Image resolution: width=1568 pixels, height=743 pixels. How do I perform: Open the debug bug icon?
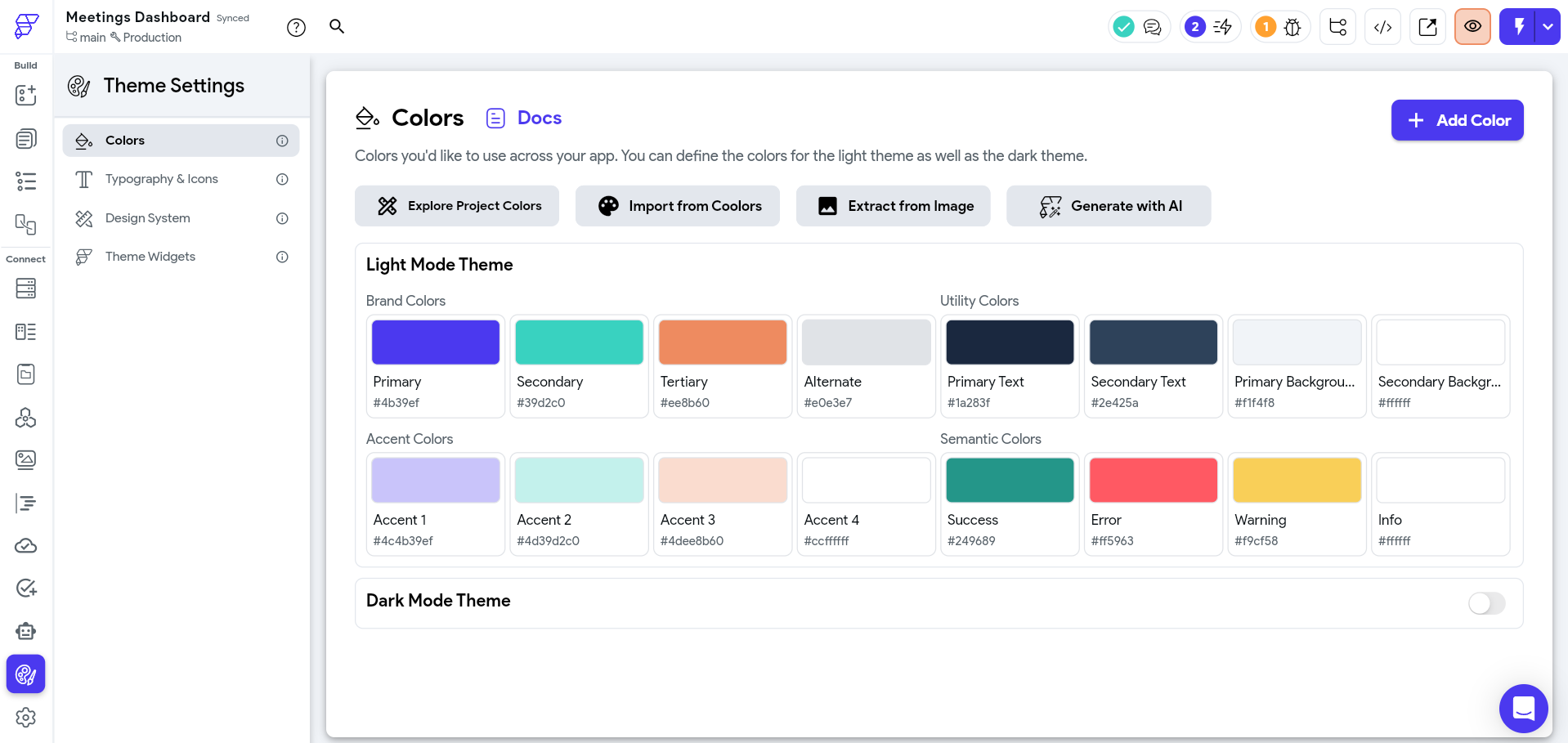point(1292,27)
